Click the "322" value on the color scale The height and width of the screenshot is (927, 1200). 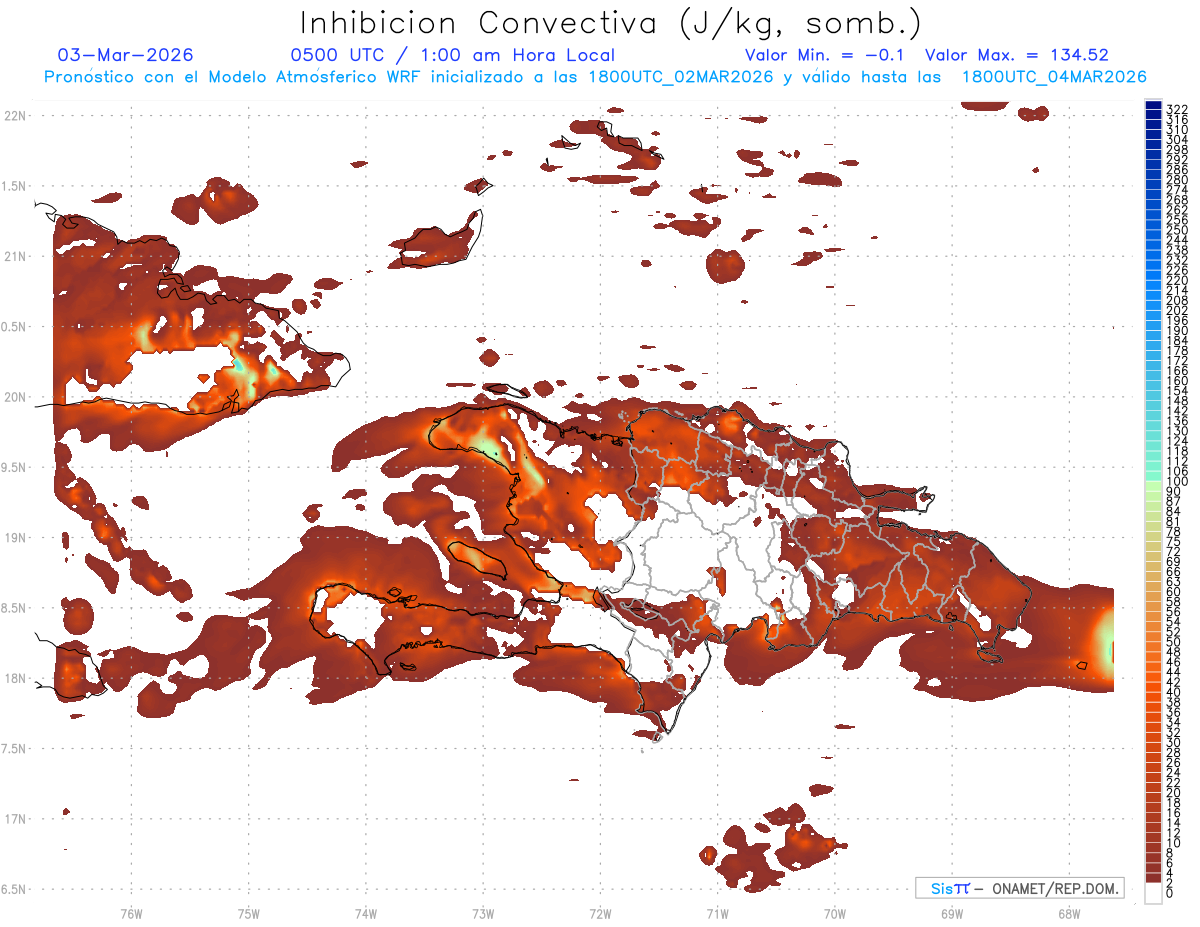click(1176, 108)
